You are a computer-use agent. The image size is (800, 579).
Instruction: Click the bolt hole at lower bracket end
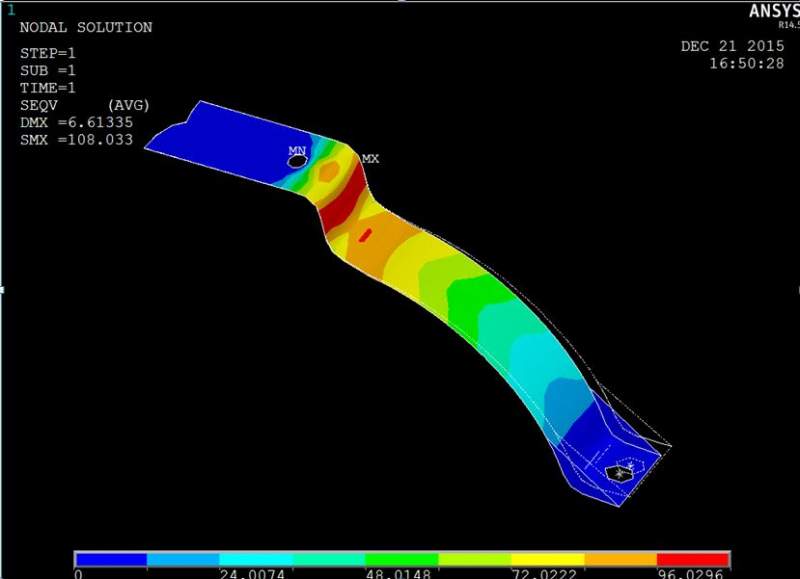(619, 473)
